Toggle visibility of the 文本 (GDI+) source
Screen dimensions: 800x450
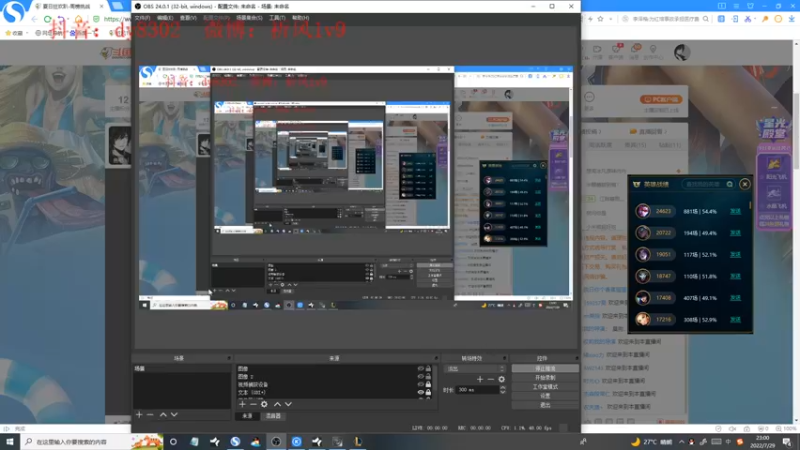421,392
